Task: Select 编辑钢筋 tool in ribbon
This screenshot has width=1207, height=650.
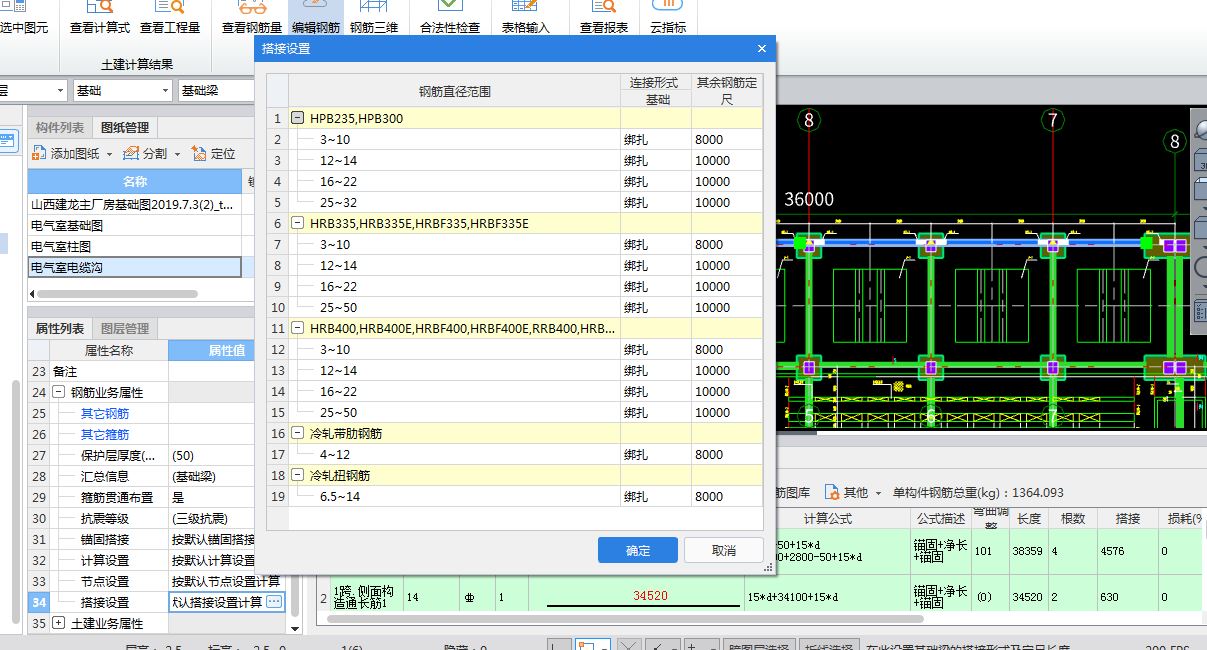Action: pyautogui.click(x=315, y=18)
